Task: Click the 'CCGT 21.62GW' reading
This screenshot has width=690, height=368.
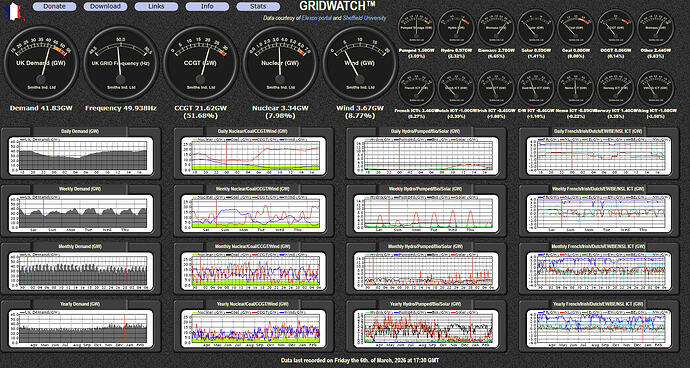Action: tap(200, 108)
